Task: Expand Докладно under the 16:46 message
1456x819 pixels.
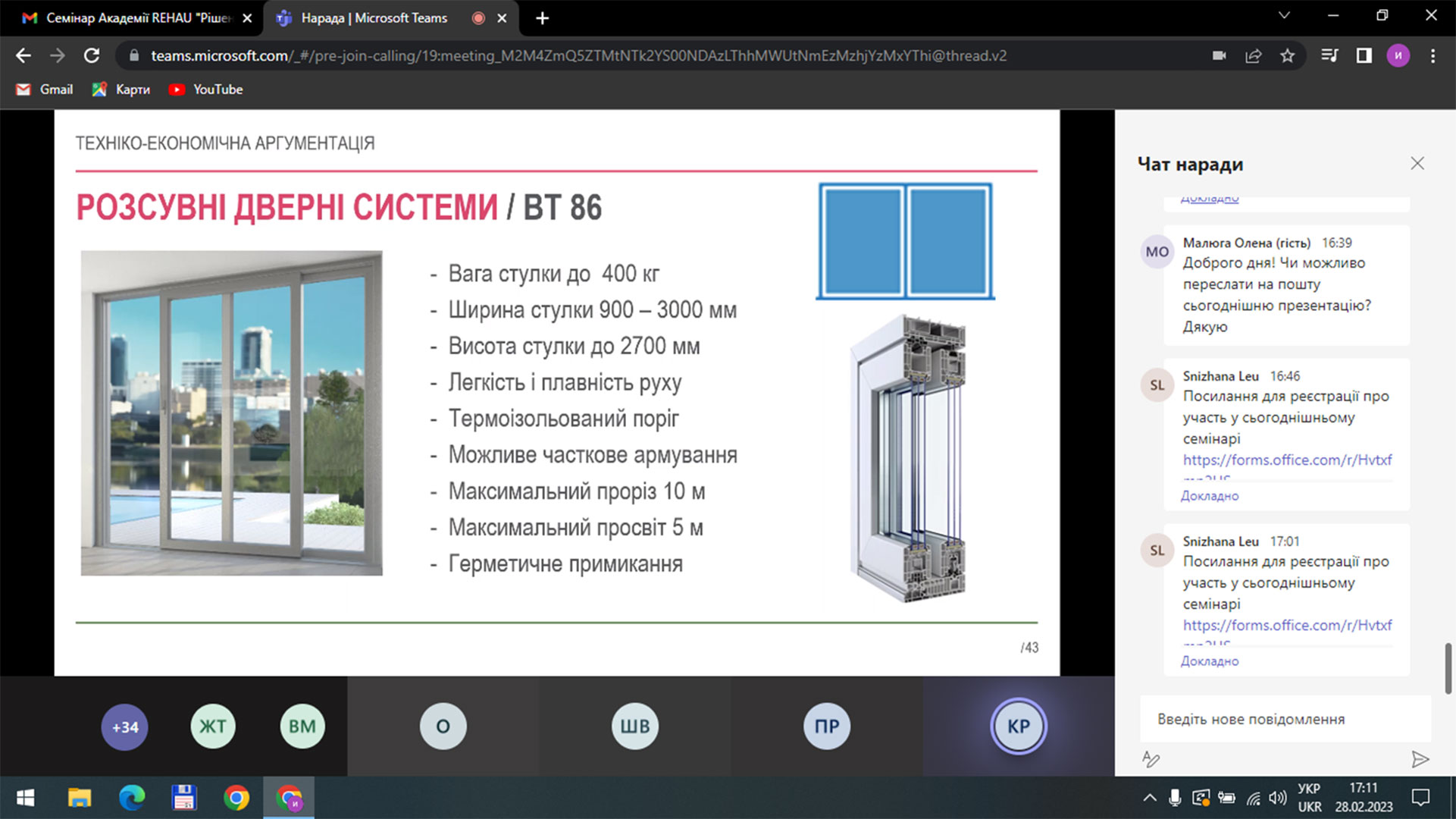Action: pyautogui.click(x=1210, y=496)
